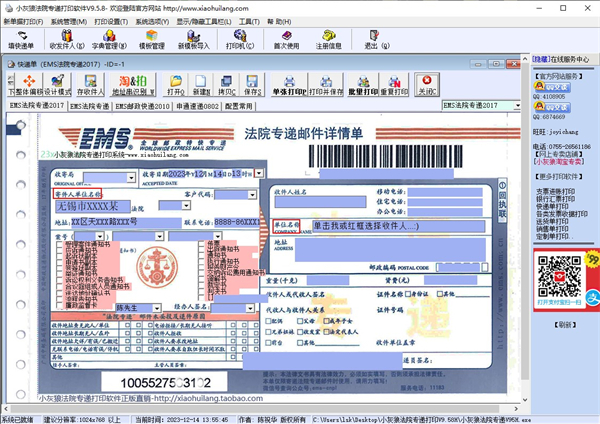
Task: Open 字典管理 dictionary manager
Action: tap(109, 40)
